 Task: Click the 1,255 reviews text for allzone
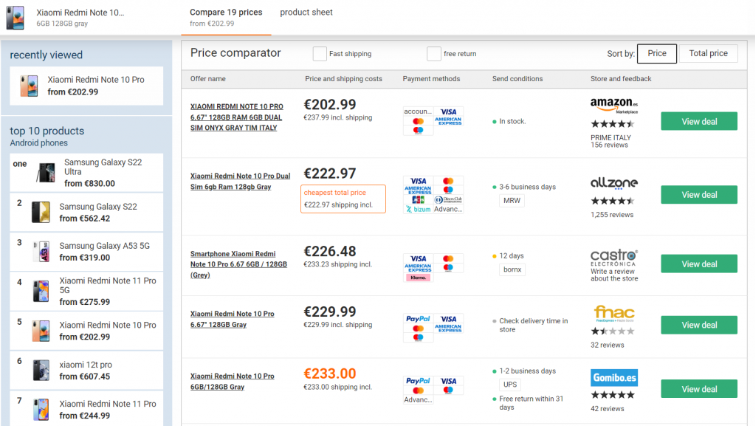tap(612, 215)
